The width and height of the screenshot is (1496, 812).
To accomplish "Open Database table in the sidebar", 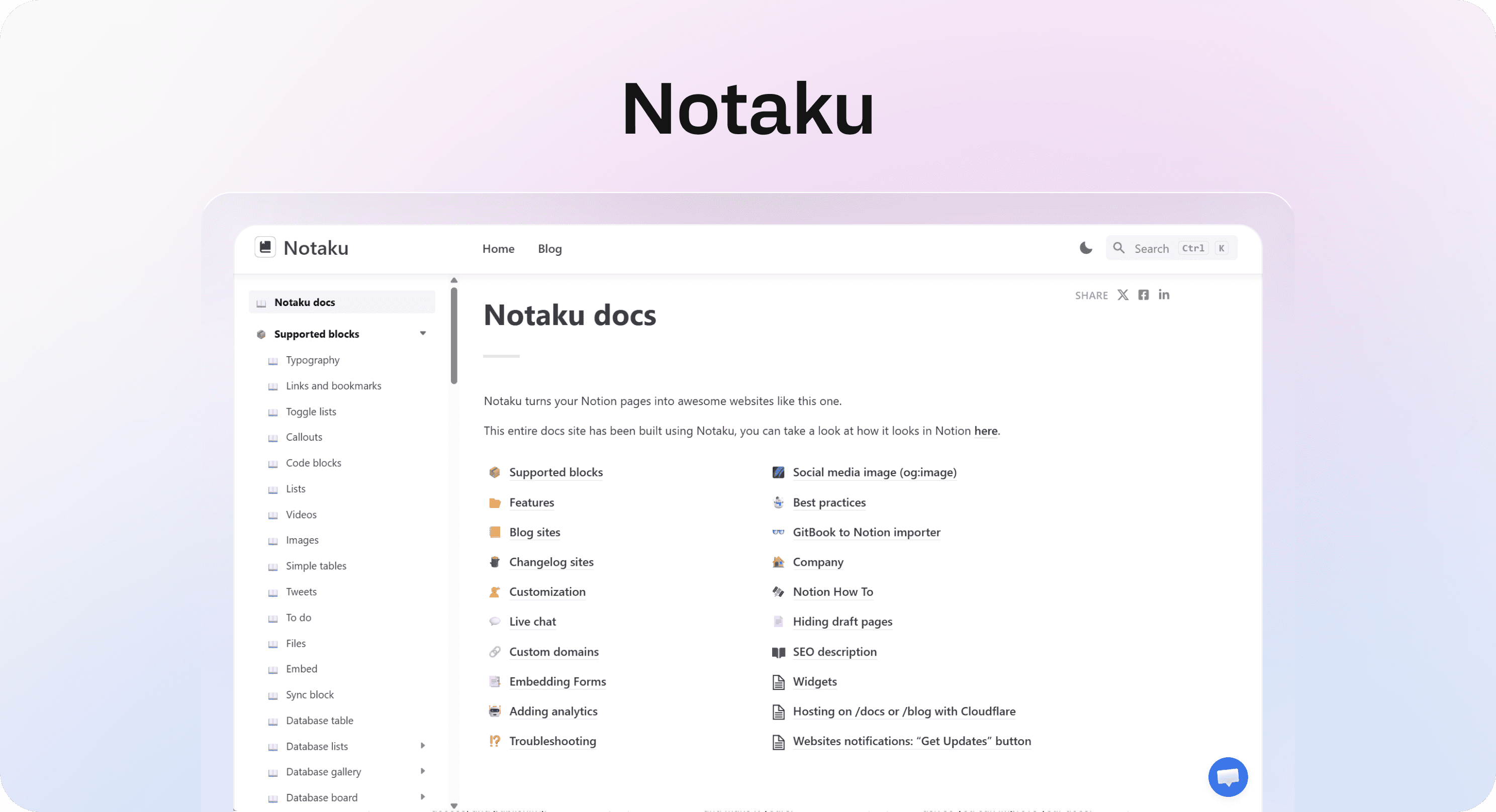I will pos(319,720).
